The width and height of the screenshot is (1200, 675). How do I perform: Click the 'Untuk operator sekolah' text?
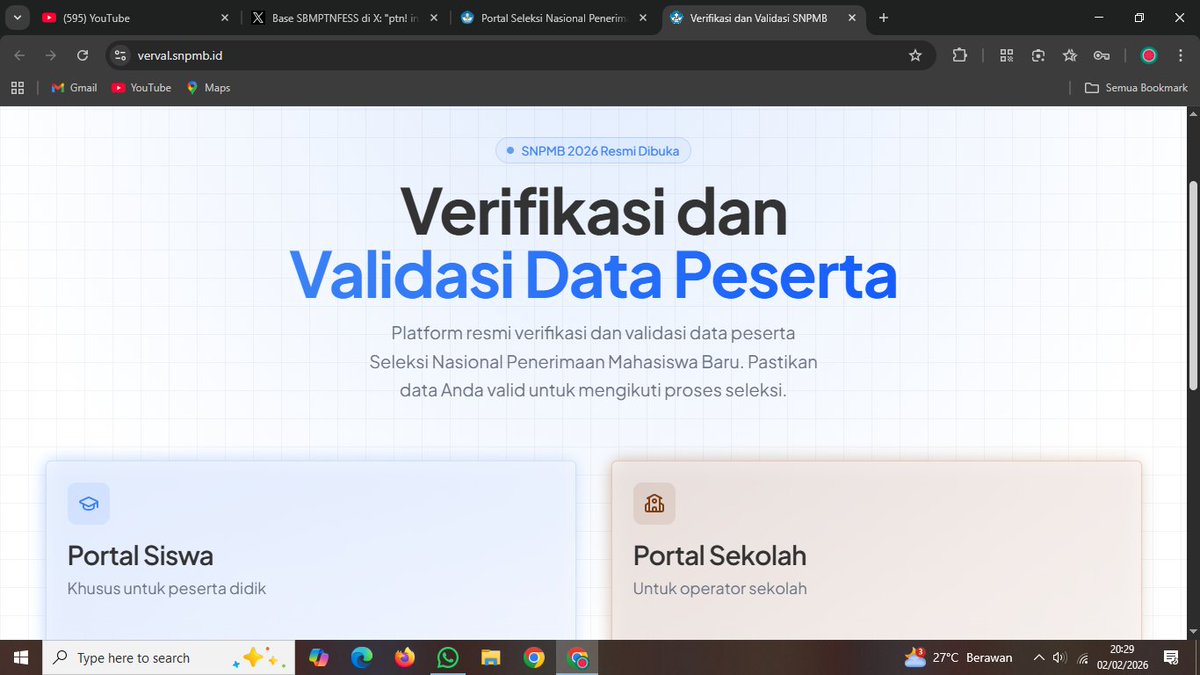click(720, 588)
